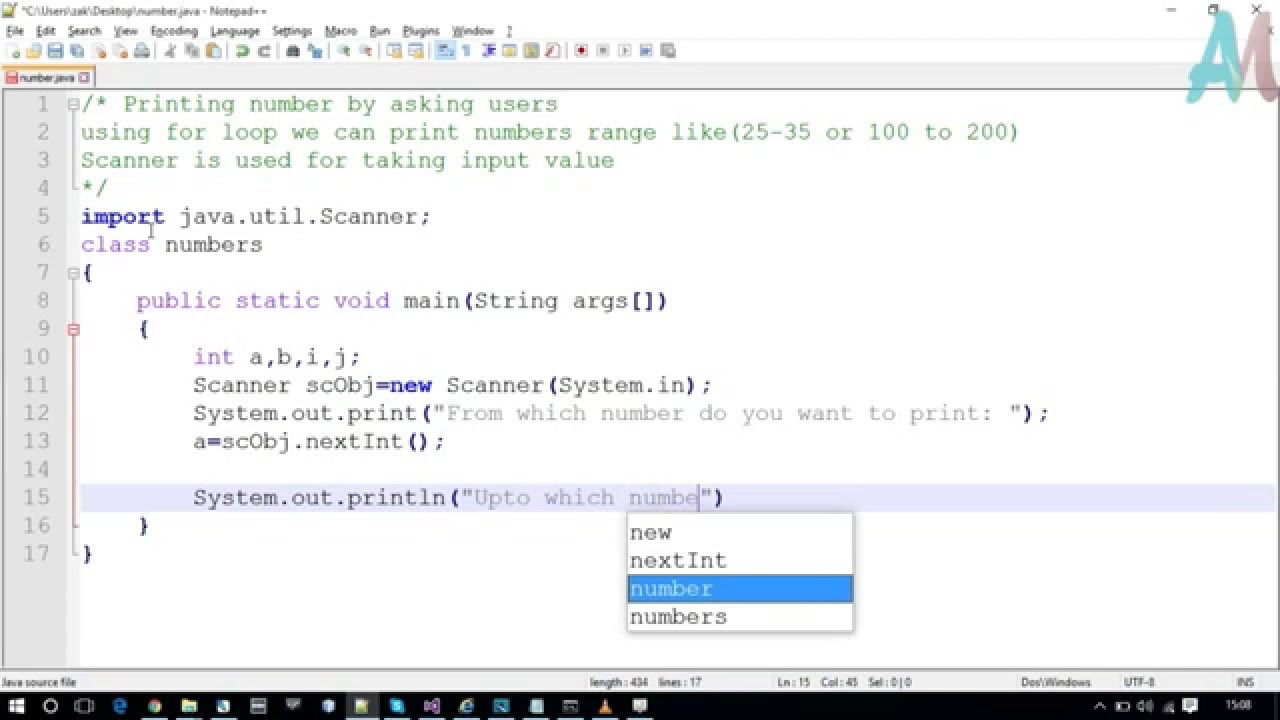Click the Open file toolbar icon

34,50
